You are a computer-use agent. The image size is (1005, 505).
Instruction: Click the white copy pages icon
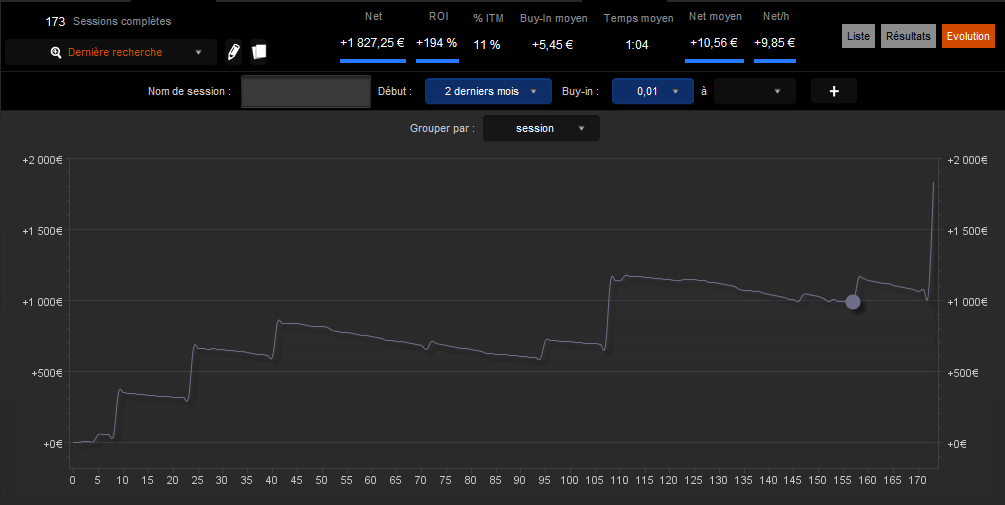point(259,52)
